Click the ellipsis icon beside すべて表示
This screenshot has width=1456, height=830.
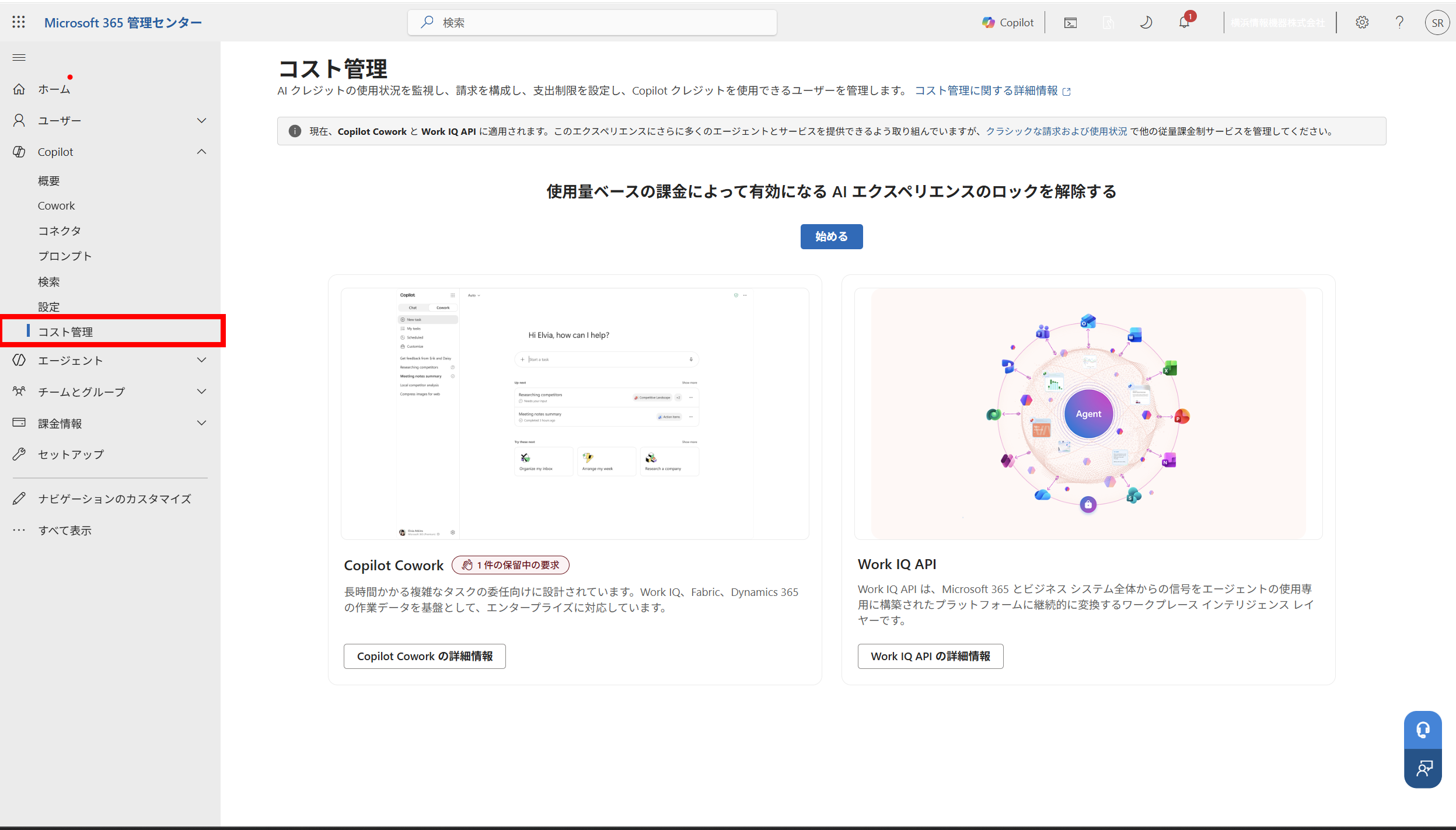coord(19,530)
